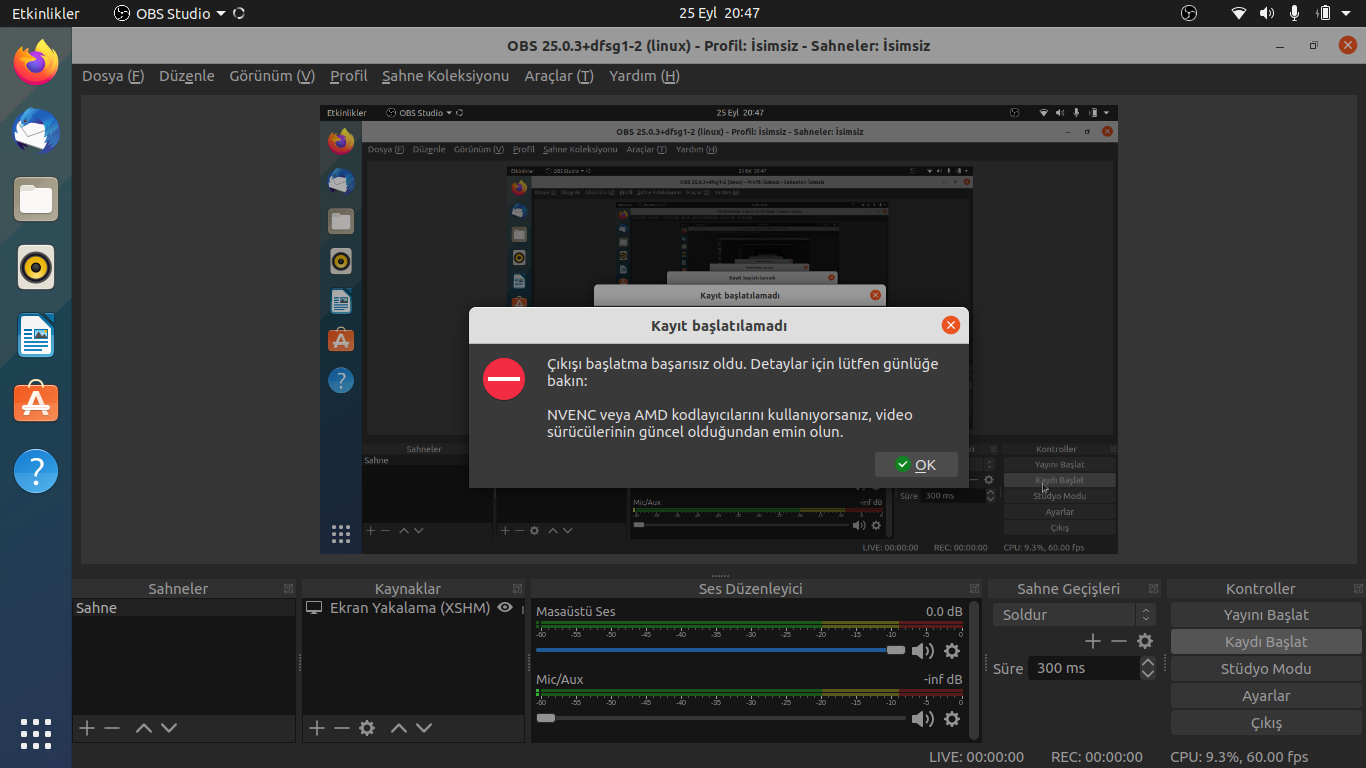Open Ubuntu Software from the dock
The width and height of the screenshot is (1366, 768).
click(36, 402)
